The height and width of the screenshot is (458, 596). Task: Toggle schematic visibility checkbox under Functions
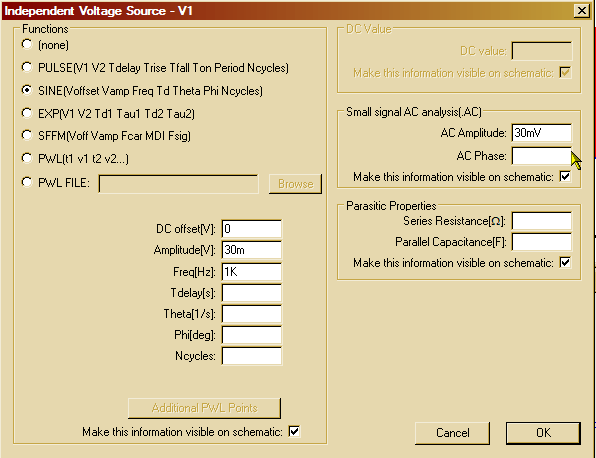[294, 431]
